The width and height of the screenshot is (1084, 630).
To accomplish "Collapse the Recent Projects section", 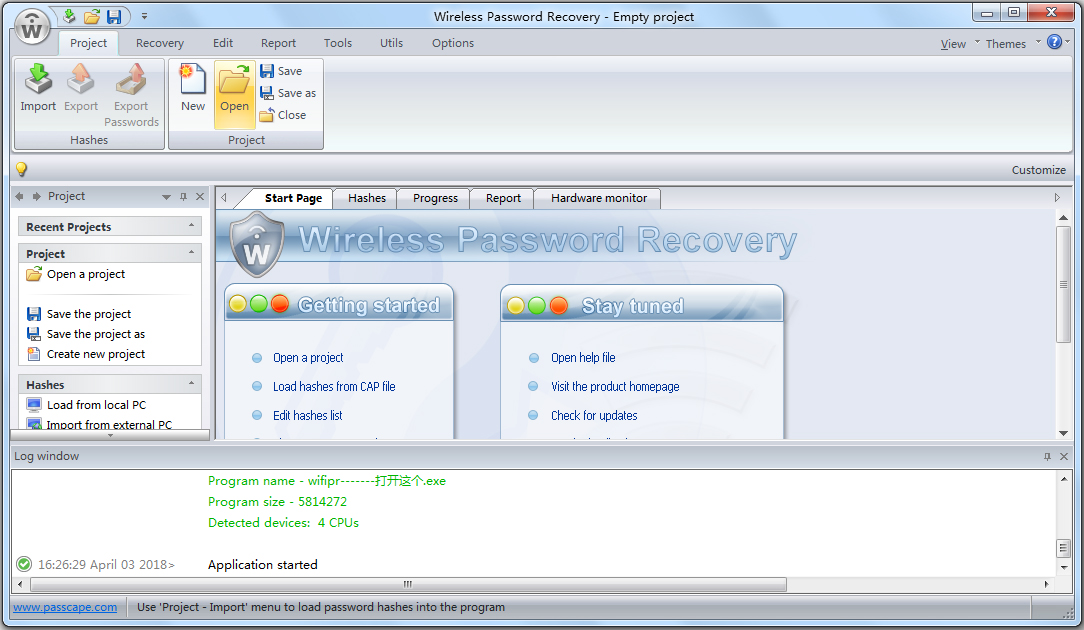I will coord(191,226).
